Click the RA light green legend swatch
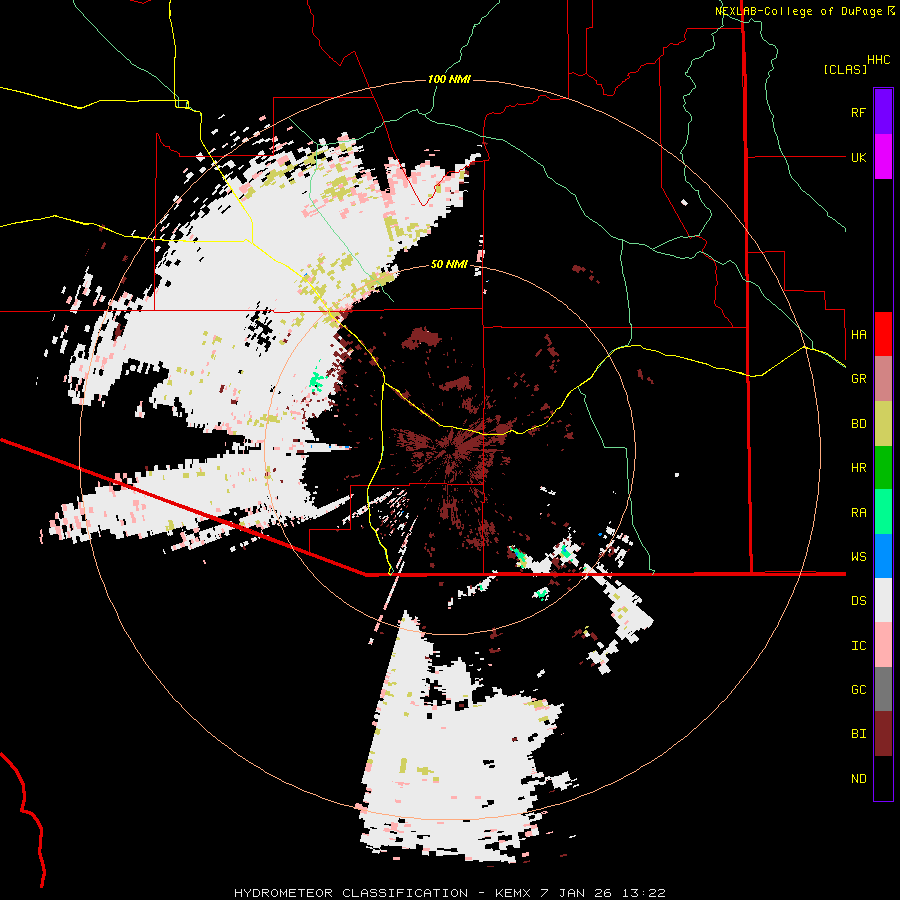Image resolution: width=900 pixels, height=900 pixels. pyautogui.click(x=883, y=512)
